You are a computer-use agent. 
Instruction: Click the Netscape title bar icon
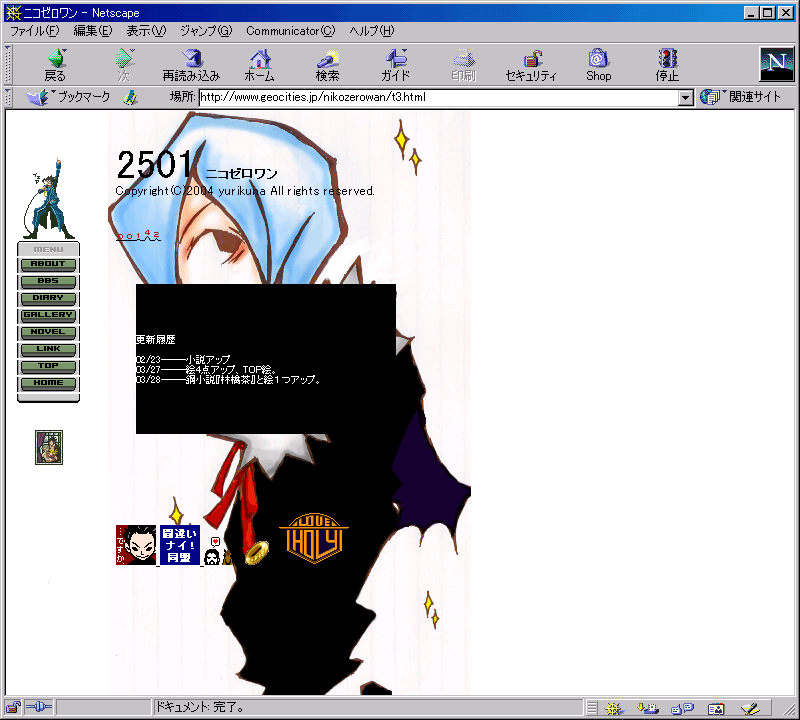pos(13,13)
